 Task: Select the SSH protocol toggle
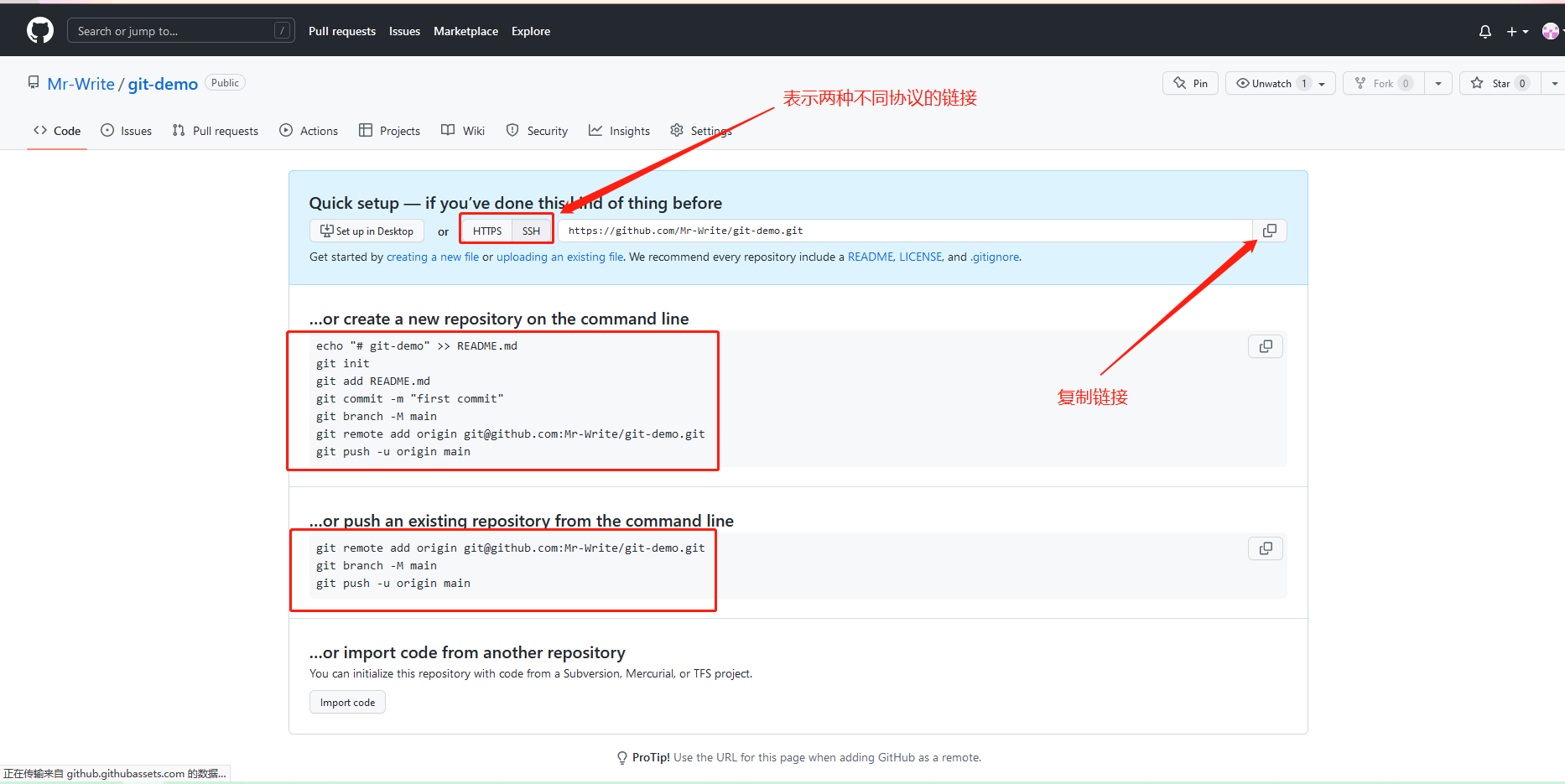(531, 231)
